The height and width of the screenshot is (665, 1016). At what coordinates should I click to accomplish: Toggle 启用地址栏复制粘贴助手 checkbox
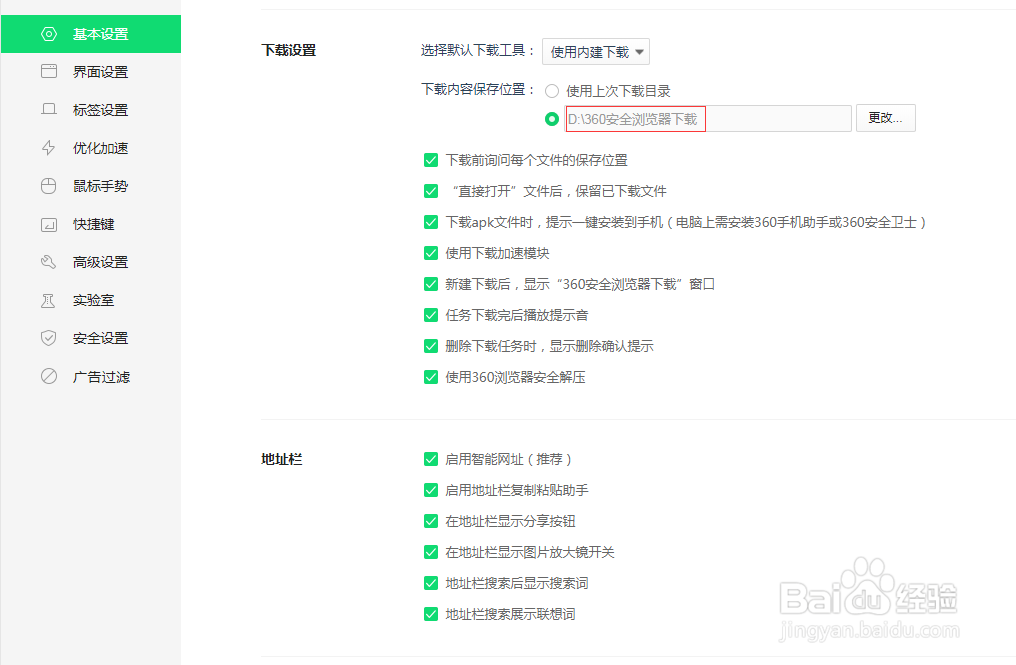[431, 490]
